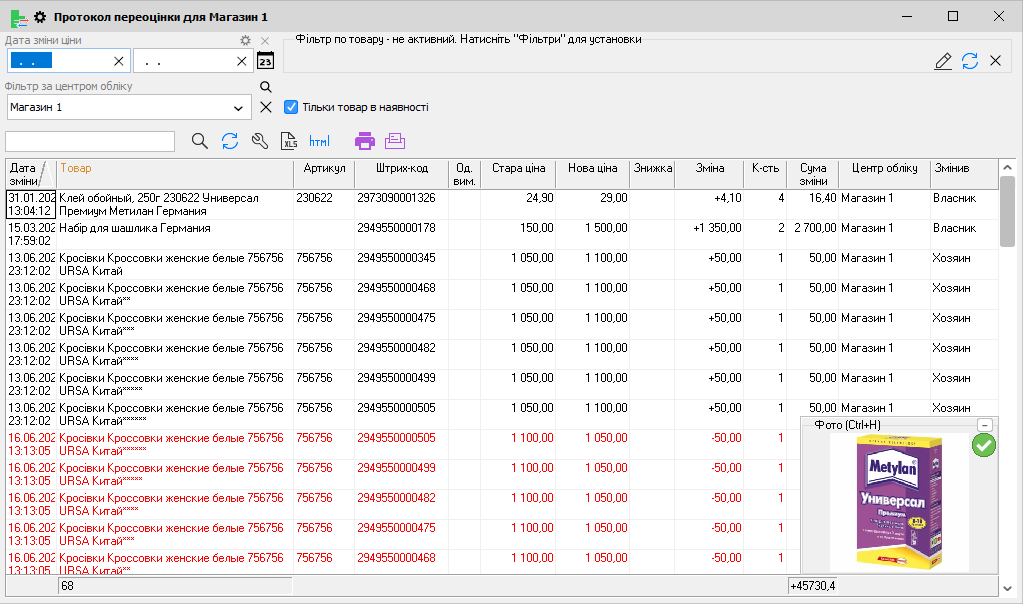Sort by the 'Товар' column header

coord(76,168)
